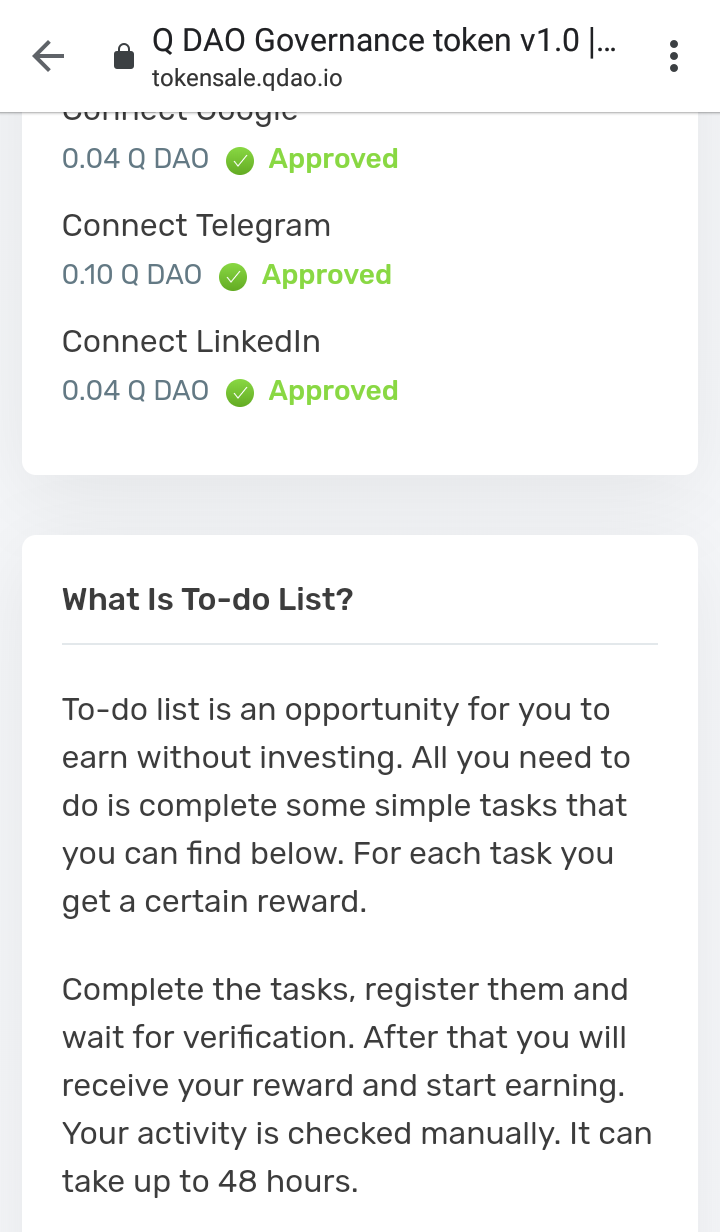Click the topmost Approved status label

click(x=333, y=159)
